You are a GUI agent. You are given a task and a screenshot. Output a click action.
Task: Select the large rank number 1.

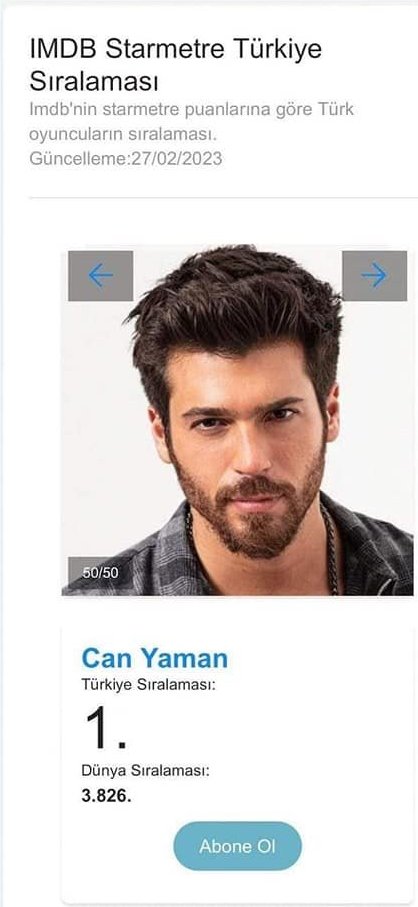(x=106, y=728)
